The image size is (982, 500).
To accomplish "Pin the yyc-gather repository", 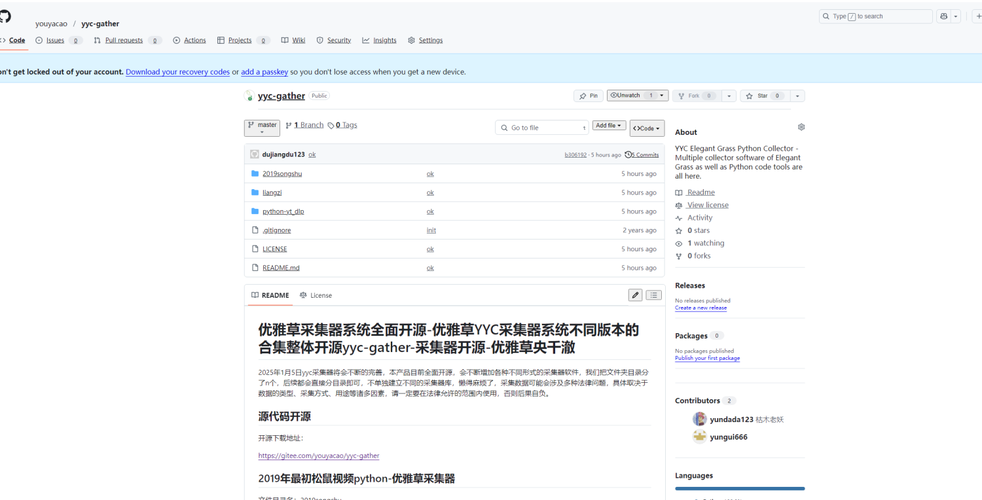I will [589, 96].
